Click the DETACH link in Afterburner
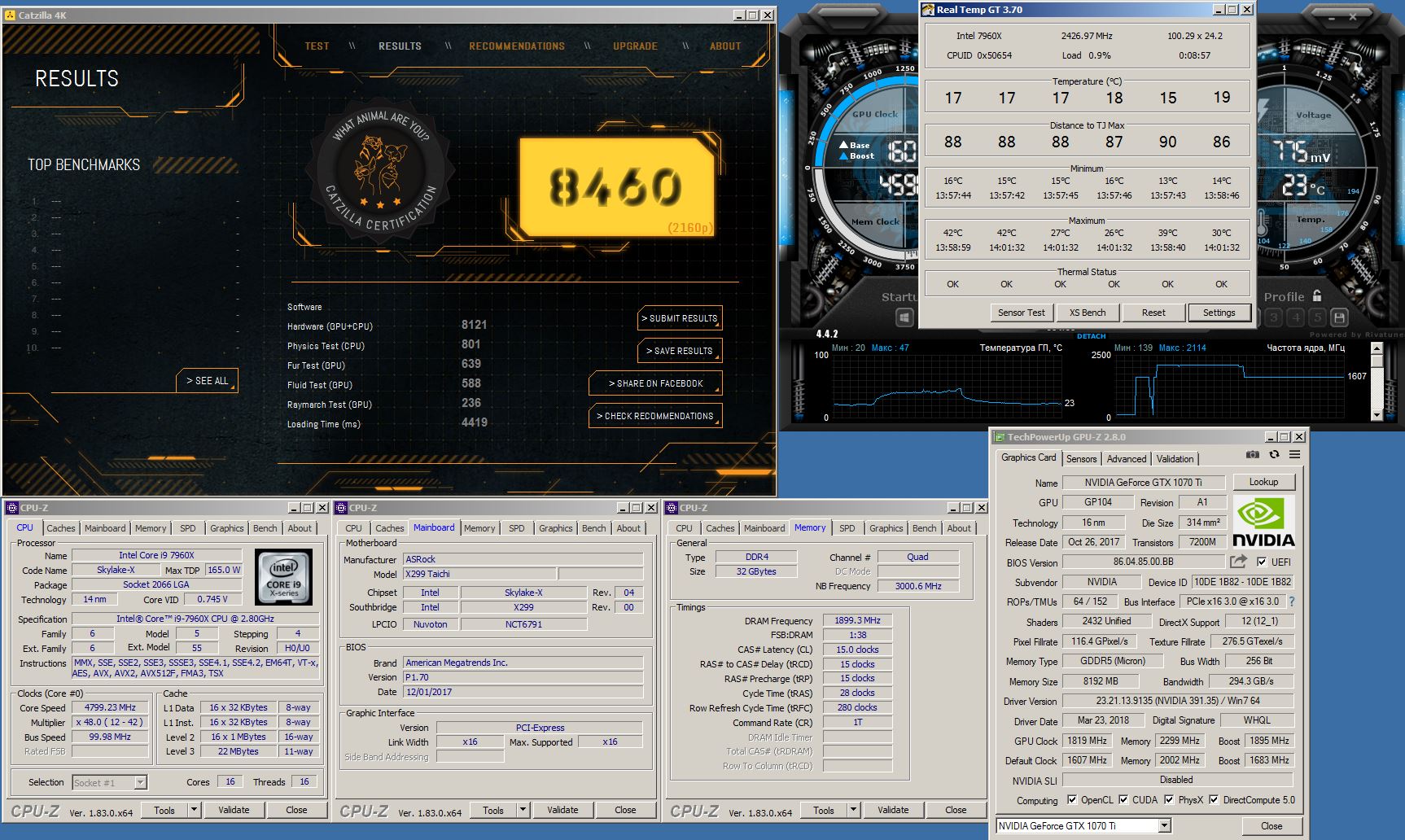This screenshot has height=840, width=1405. (1091, 336)
